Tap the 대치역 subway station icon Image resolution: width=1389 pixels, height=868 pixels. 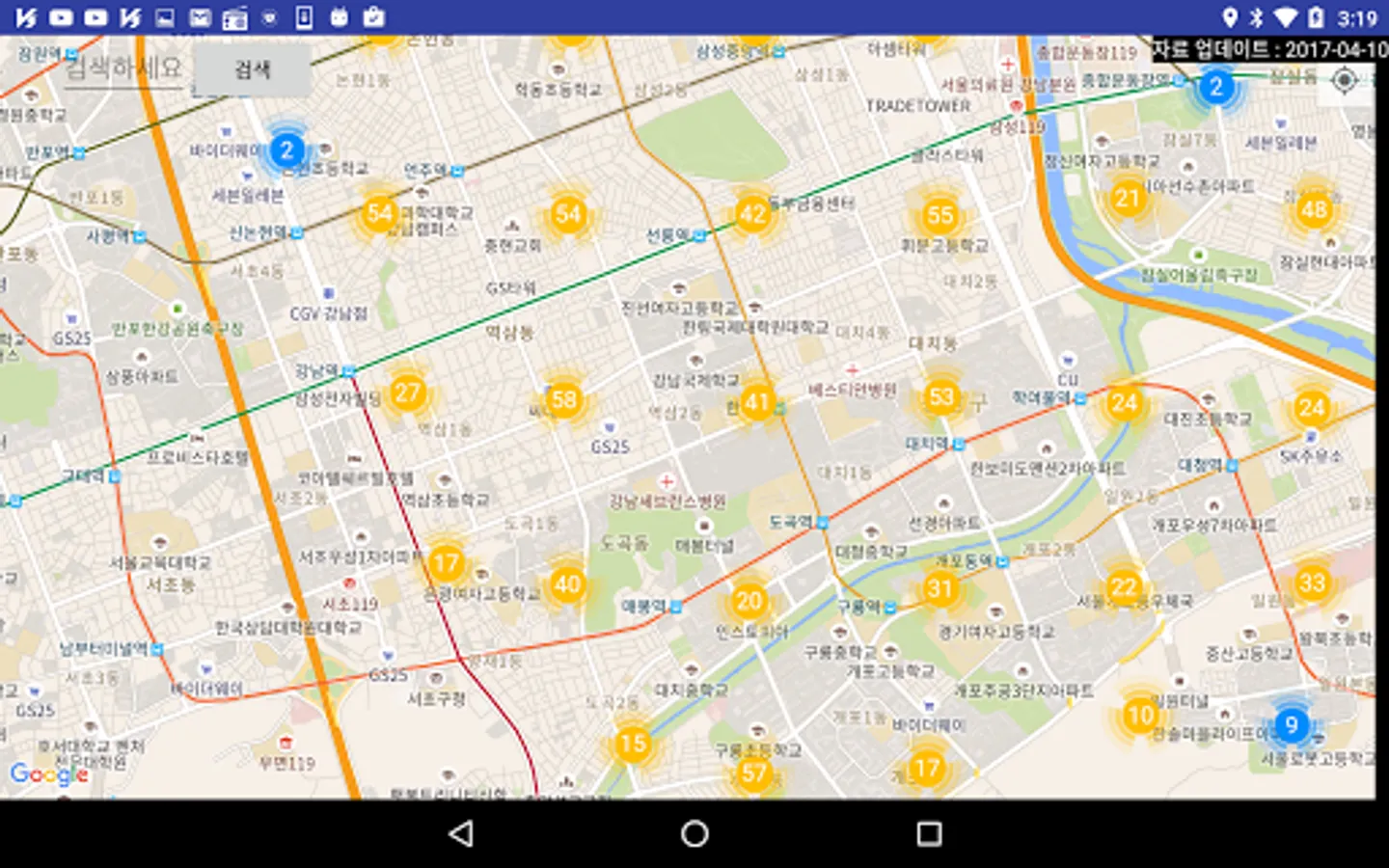point(958,444)
